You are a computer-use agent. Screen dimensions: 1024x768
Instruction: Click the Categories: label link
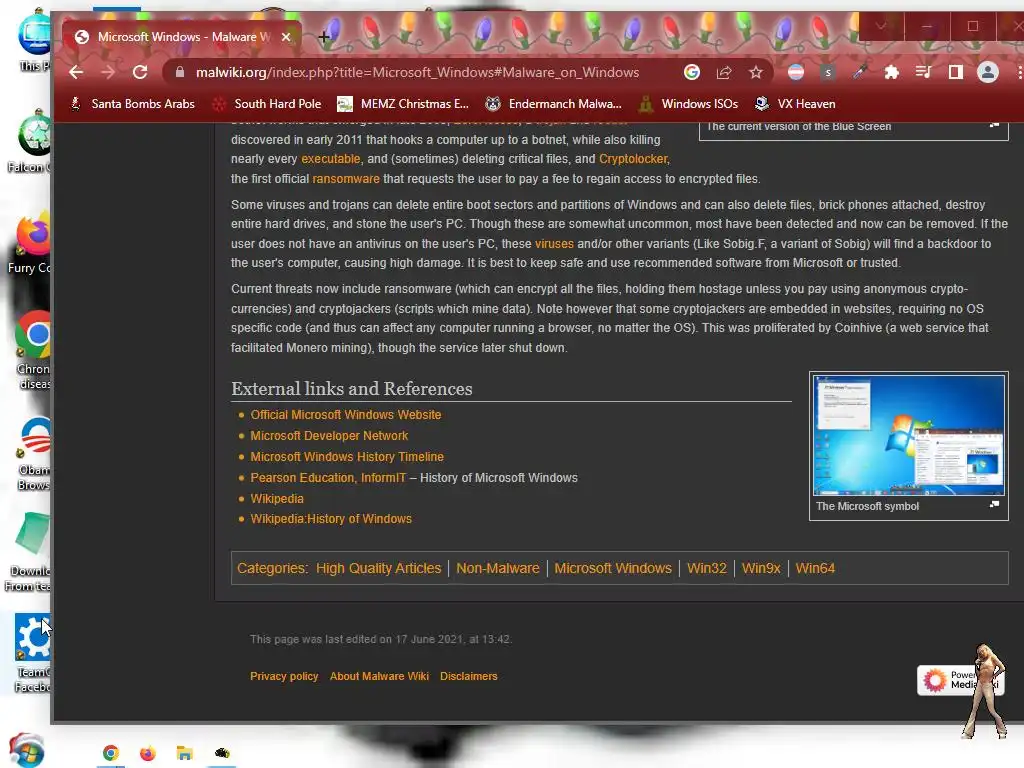tap(272, 568)
